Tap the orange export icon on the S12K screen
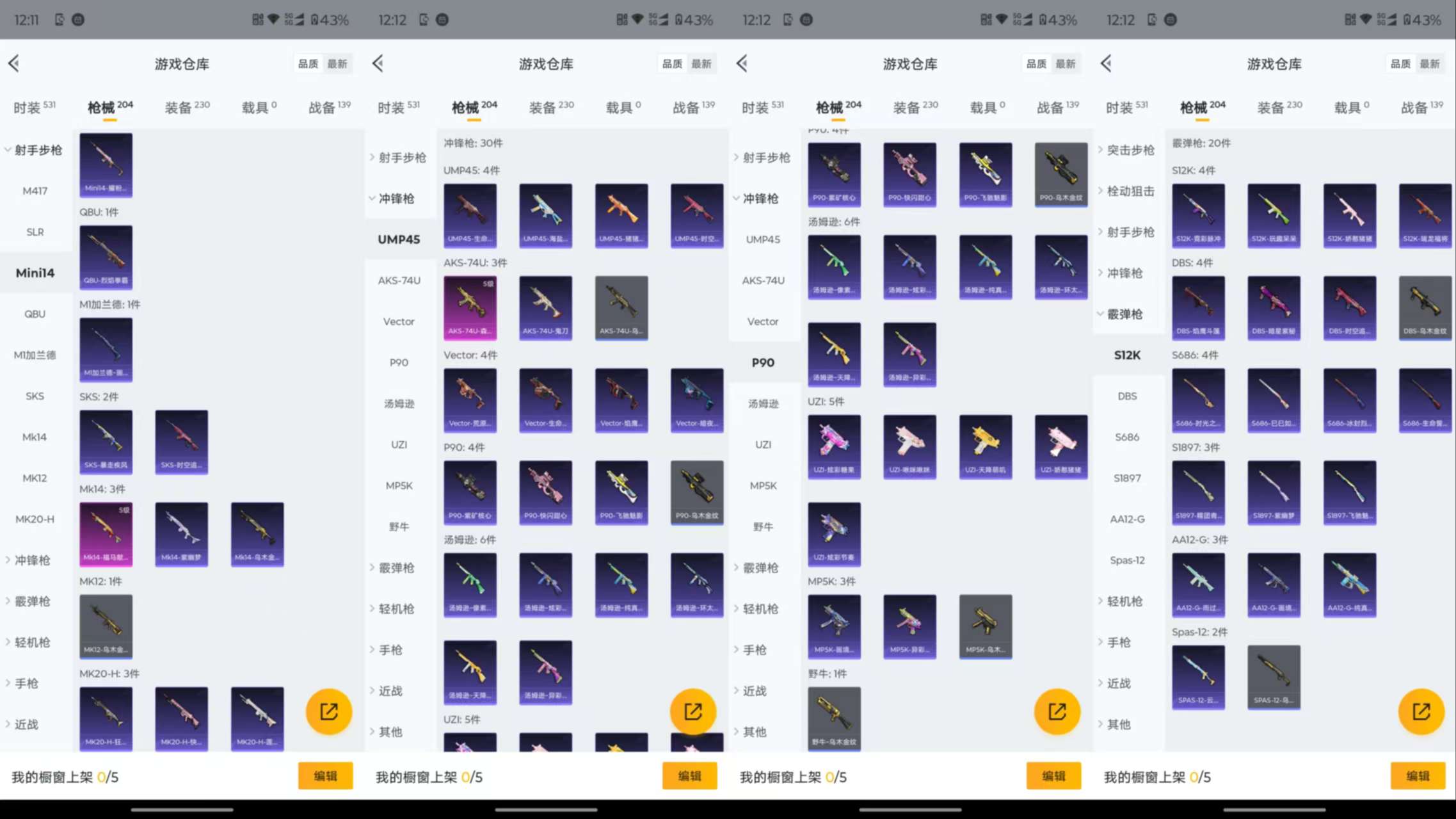1456x819 pixels. click(1421, 711)
